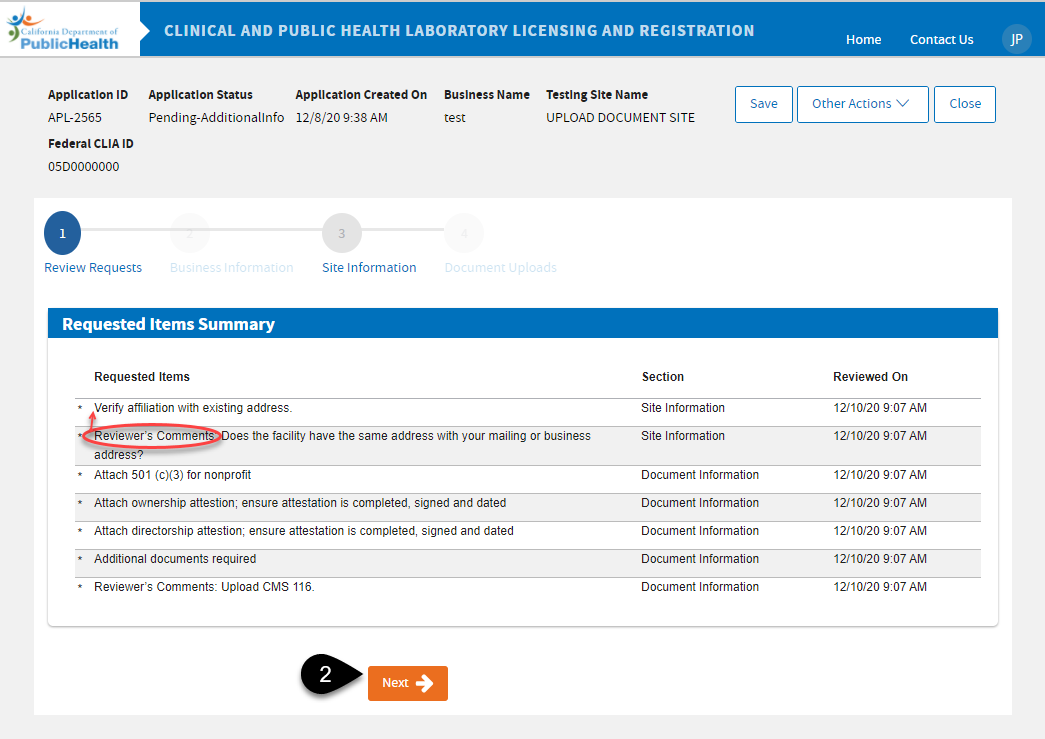This screenshot has height=739, width=1045.
Task: Click the Reviewer's Comments Upload CMS 116 row
Action: point(204,587)
